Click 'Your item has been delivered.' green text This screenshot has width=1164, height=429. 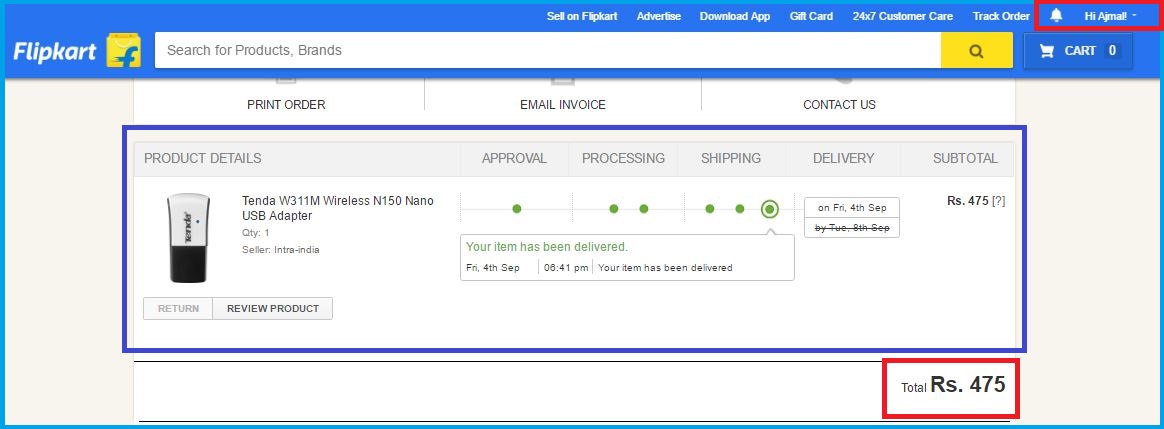[x=546, y=246]
